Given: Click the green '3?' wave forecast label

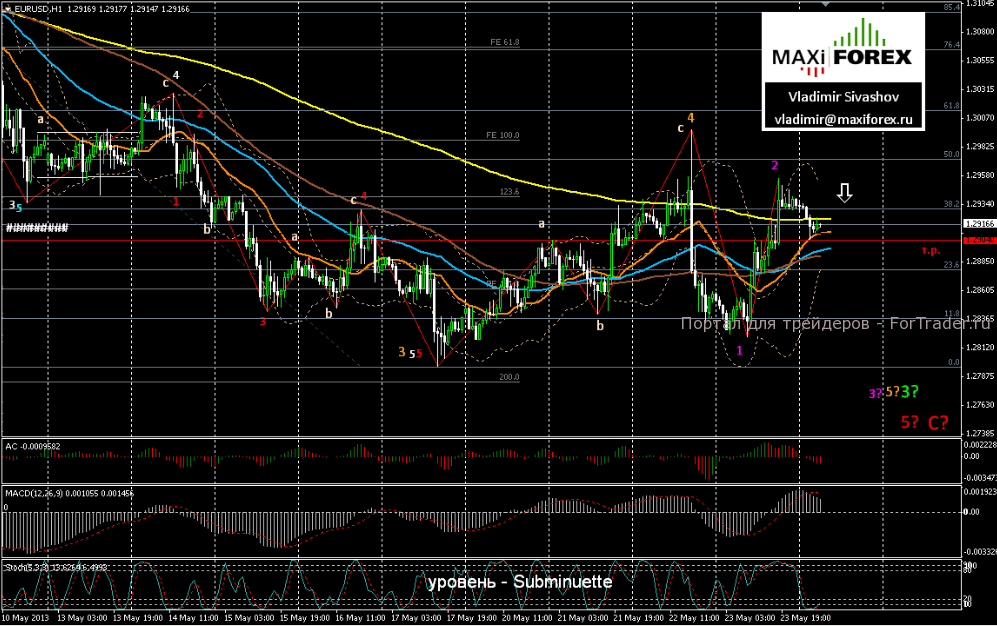Looking at the screenshot, I should point(911,391).
